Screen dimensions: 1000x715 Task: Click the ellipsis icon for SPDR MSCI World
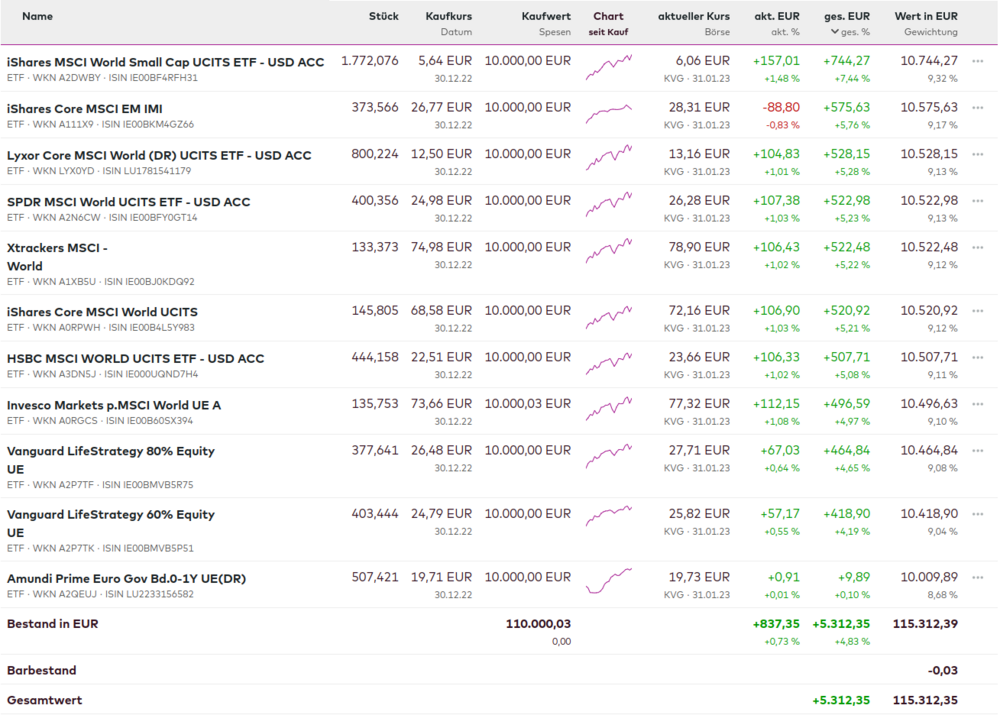click(977, 201)
